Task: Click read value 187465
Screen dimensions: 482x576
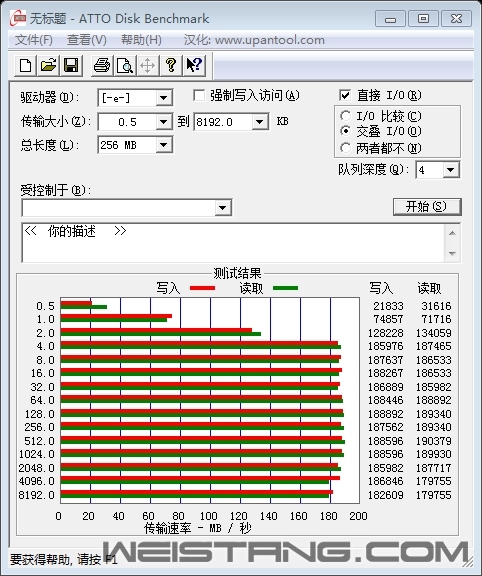Action: [434, 346]
